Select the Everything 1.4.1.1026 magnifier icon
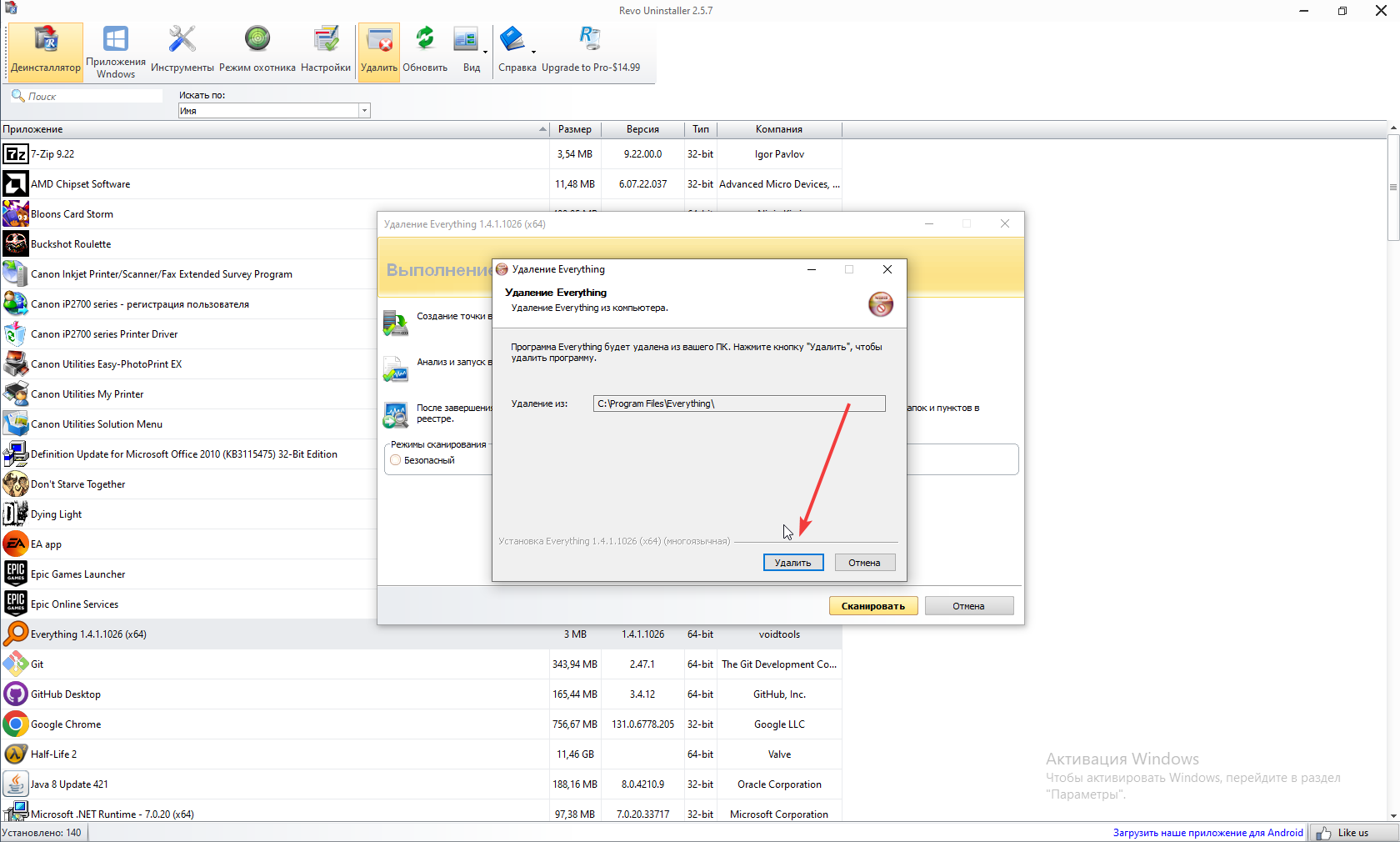The image size is (1400, 842). tap(15, 634)
